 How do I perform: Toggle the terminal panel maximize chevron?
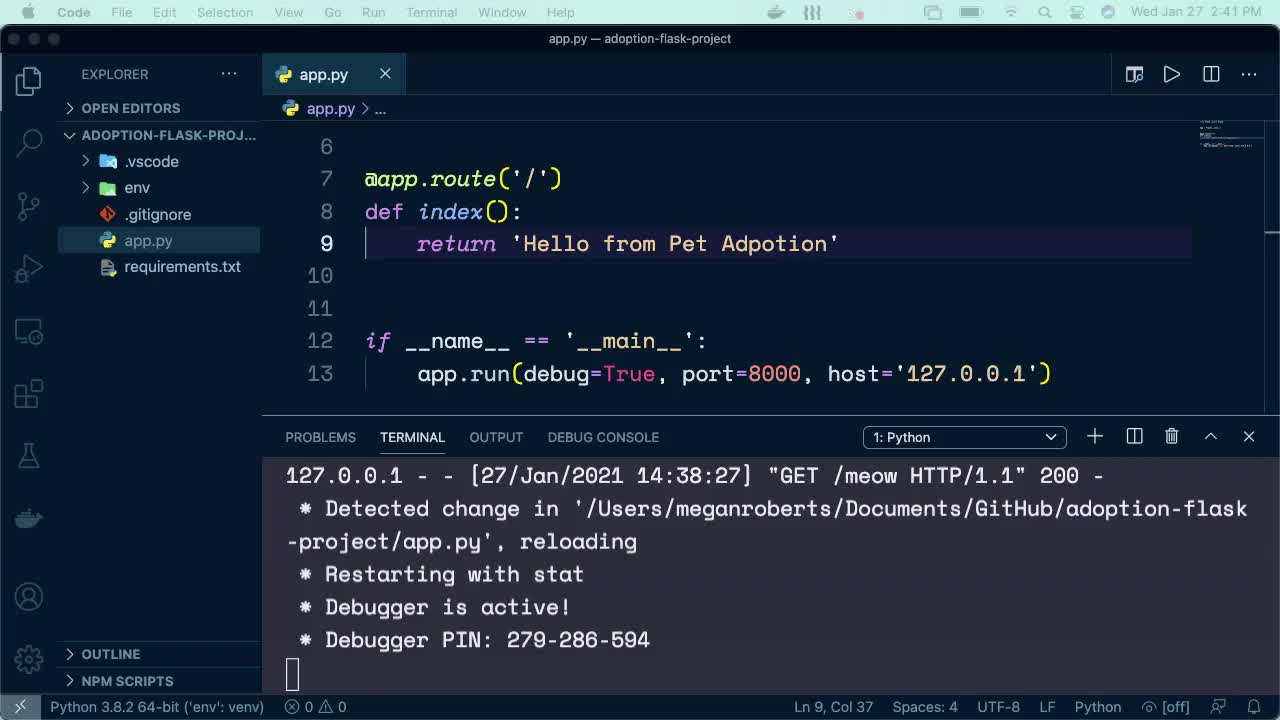tap(1210, 436)
